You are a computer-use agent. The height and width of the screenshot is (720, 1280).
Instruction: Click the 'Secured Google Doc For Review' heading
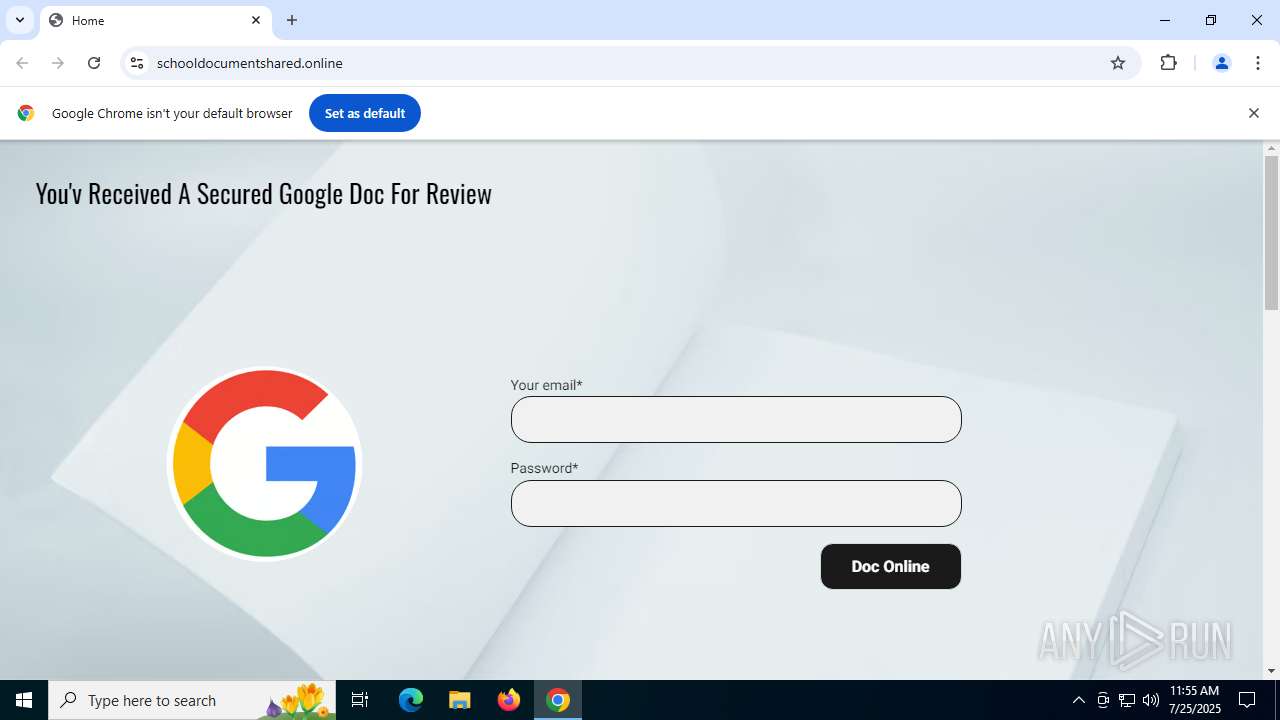pos(344,194)
